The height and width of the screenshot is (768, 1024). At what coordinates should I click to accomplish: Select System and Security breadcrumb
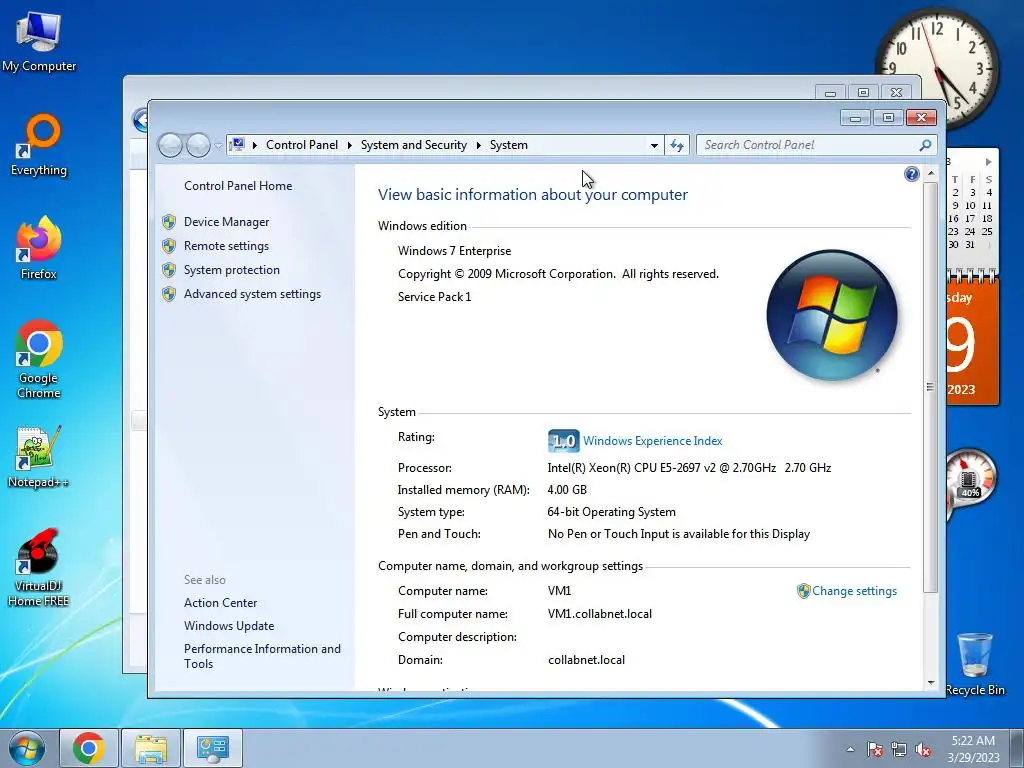(414, 145)
